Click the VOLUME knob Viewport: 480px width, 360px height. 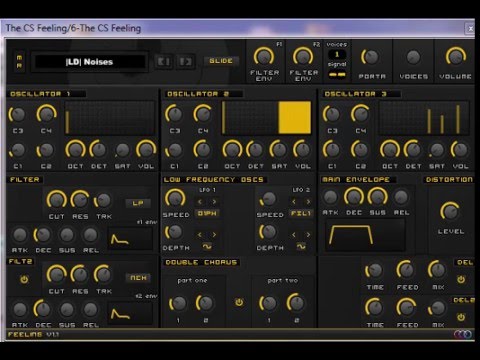[455, 57]
